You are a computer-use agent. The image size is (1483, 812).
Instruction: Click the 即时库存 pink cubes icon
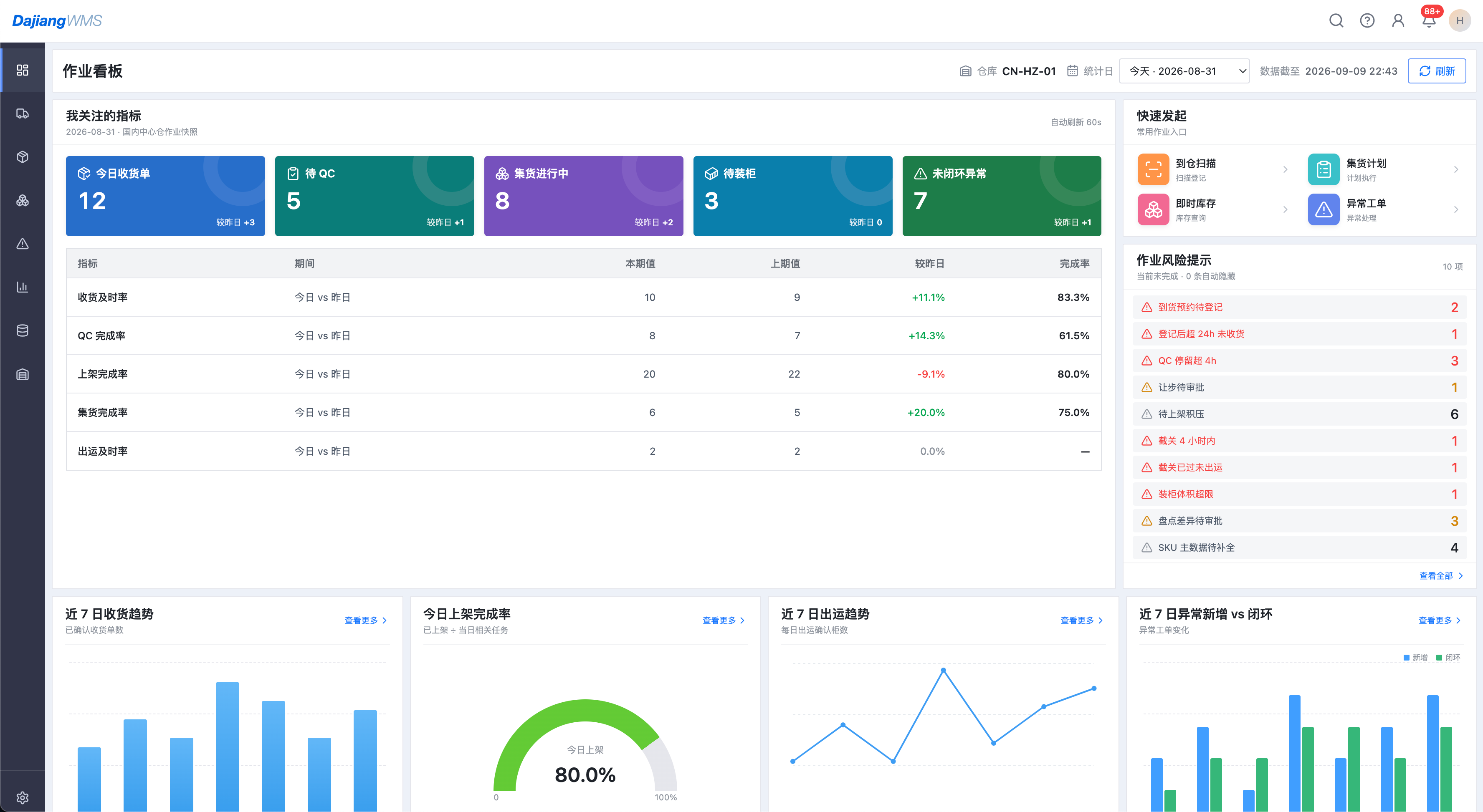tap(1153, 209)
